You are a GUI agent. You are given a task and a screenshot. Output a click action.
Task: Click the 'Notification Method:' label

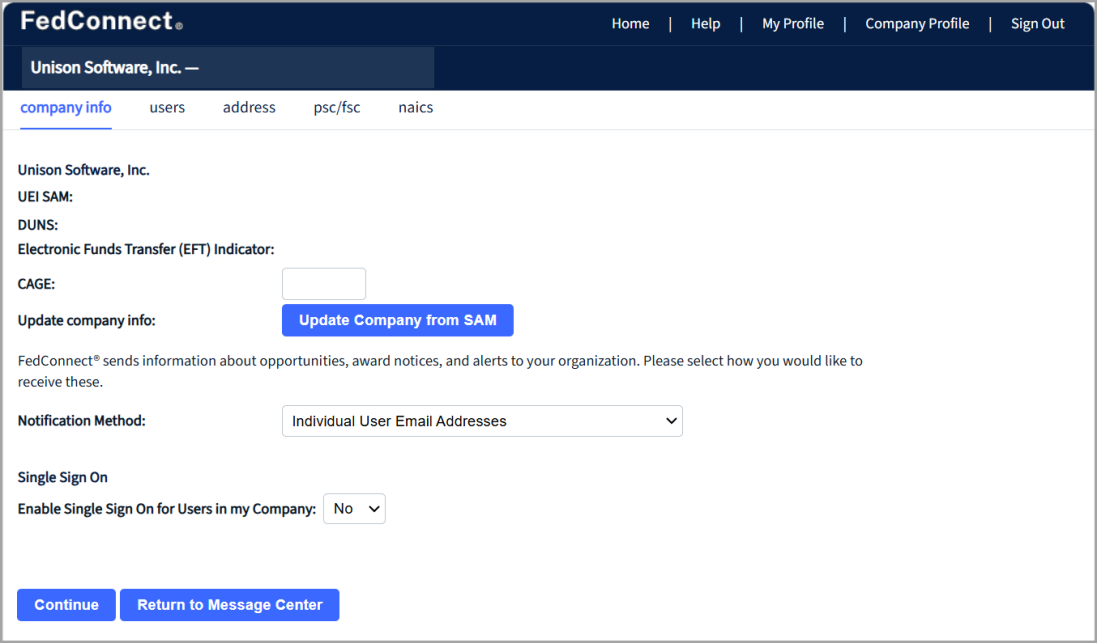[82, 421]
